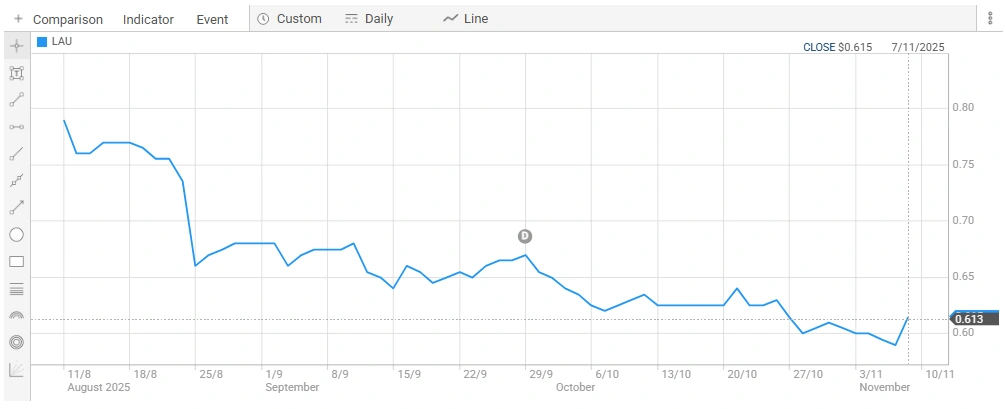Select the arrow drawing tool
The height and width of the screenshot is (409, 1006).
[x=16, y=208]
